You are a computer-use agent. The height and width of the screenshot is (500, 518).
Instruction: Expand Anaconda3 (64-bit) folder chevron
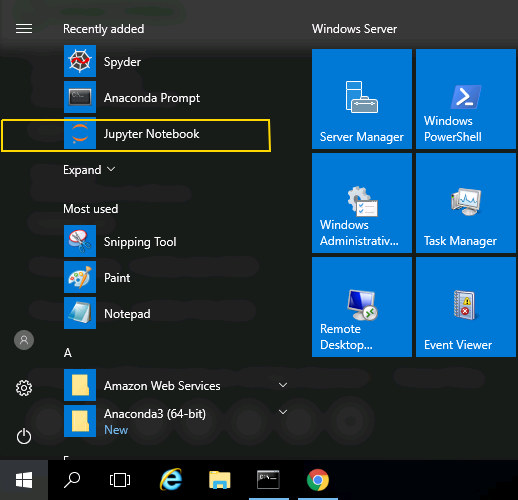283,412
